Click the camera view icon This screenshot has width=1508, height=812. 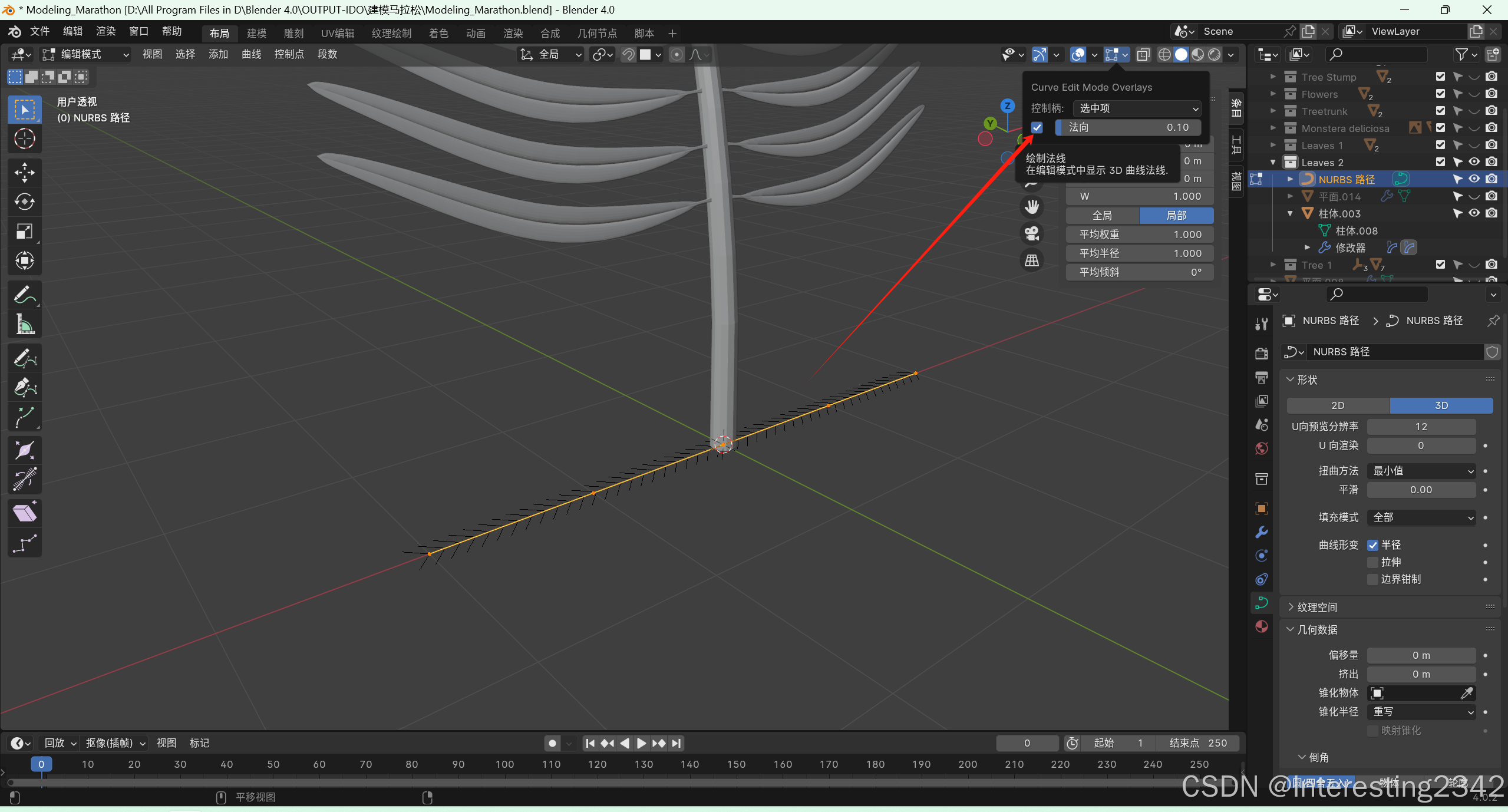point(1032,233)
